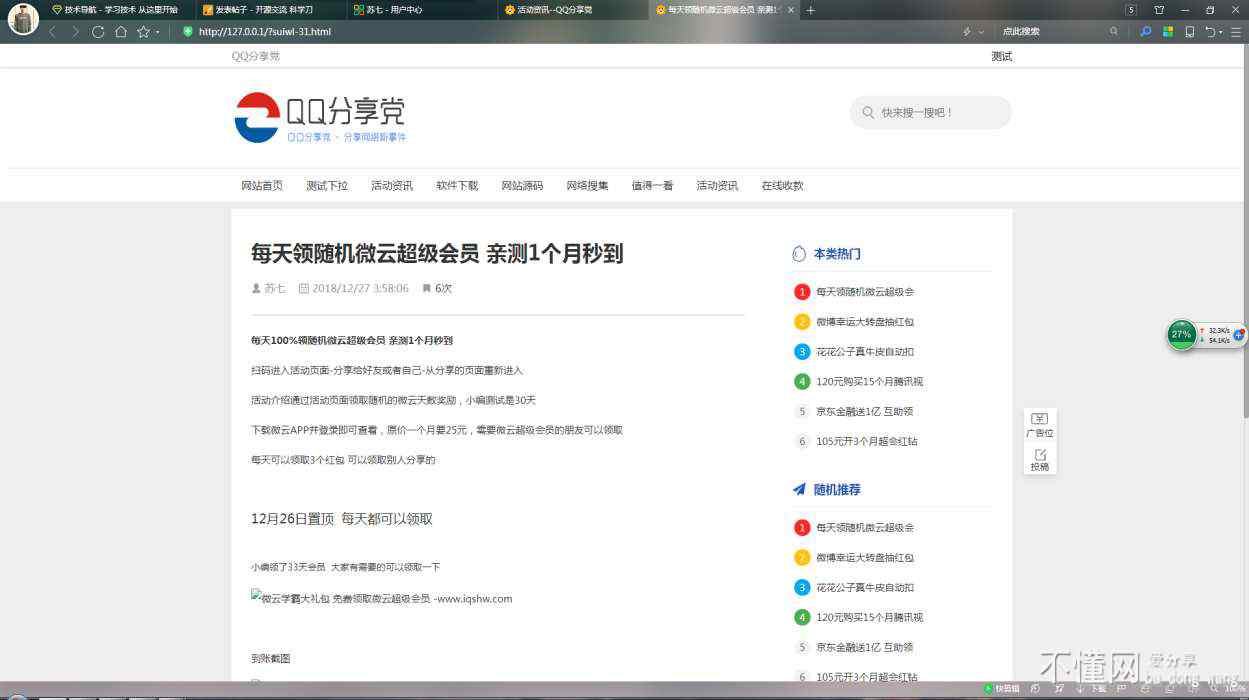Click the magnifier icon in site search
The image size is (1249, 700).
868,113
